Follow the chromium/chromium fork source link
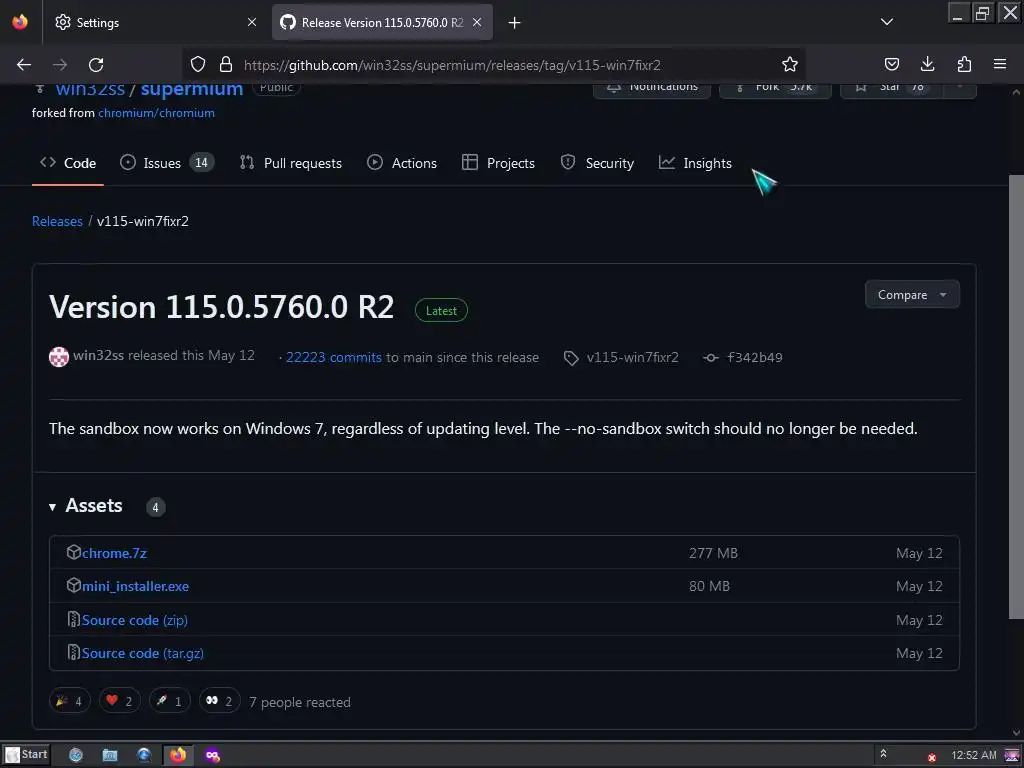 point(156,113)
